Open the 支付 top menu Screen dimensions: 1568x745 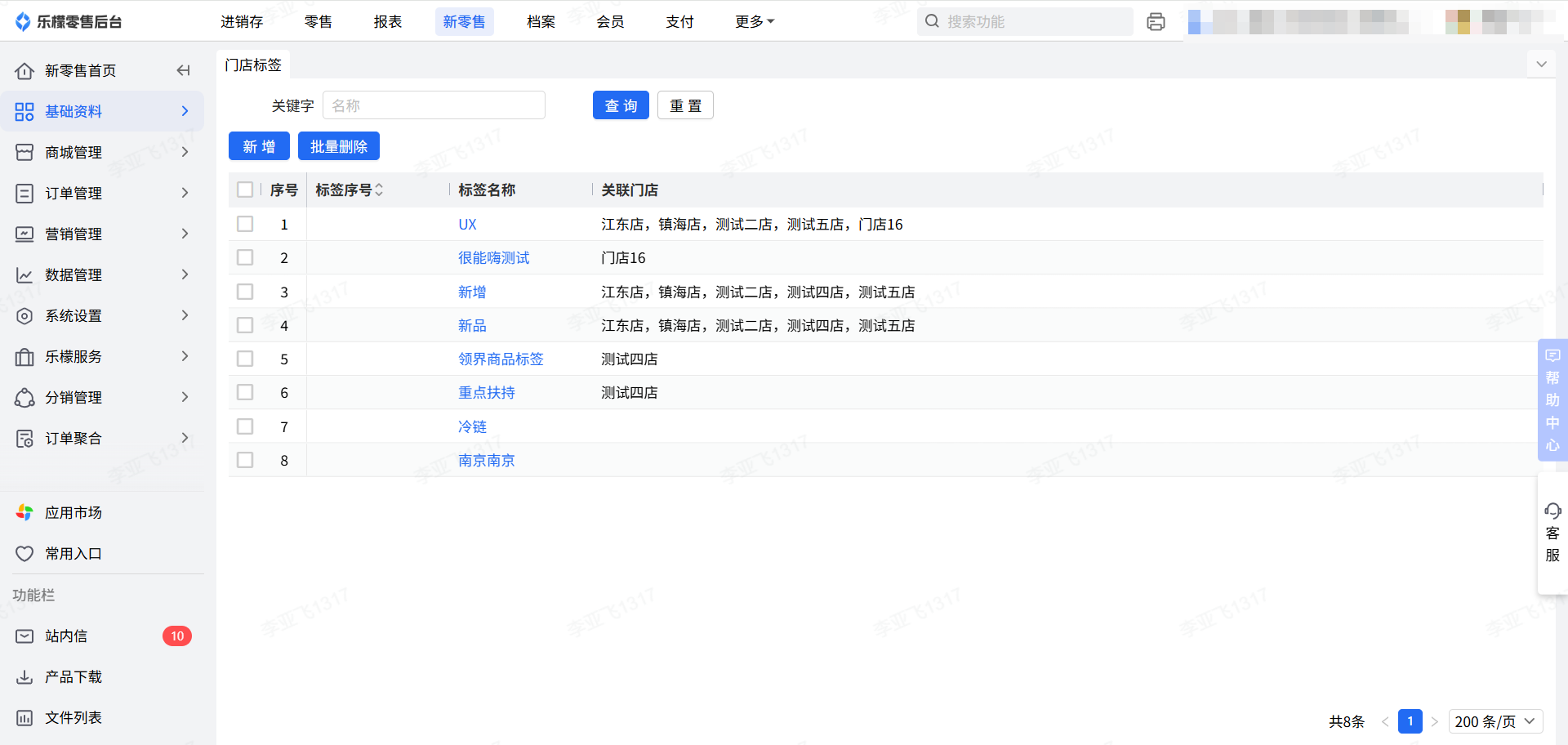679,22
